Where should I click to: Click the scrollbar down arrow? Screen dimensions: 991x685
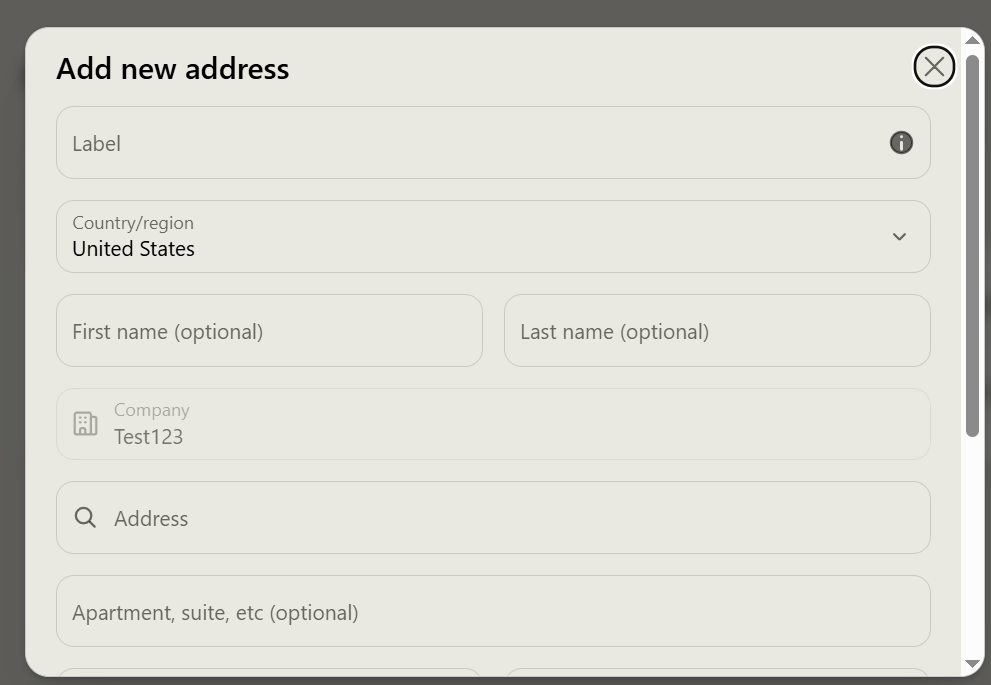(x=972, y=664)
